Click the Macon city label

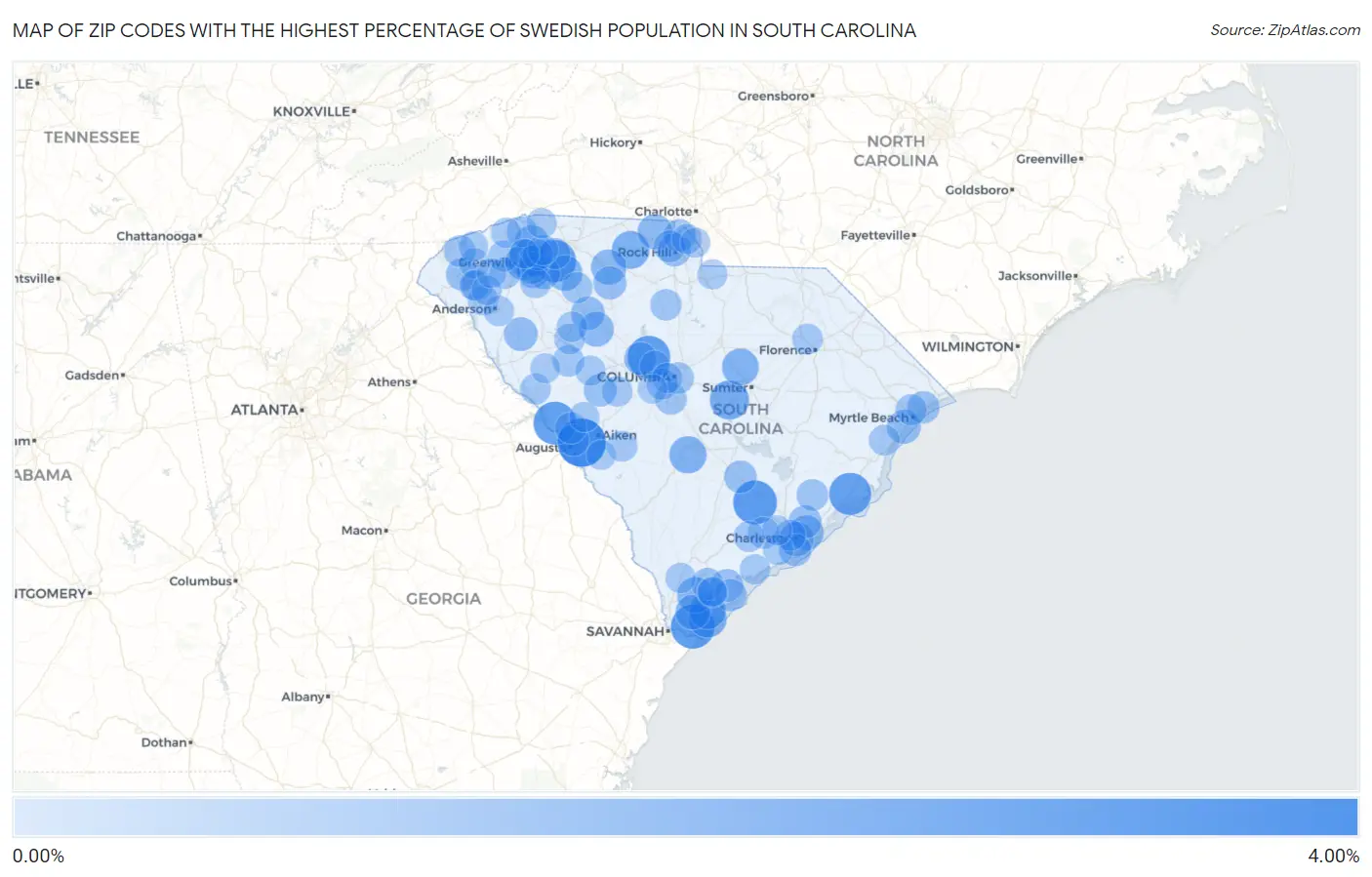pos(363,530)
